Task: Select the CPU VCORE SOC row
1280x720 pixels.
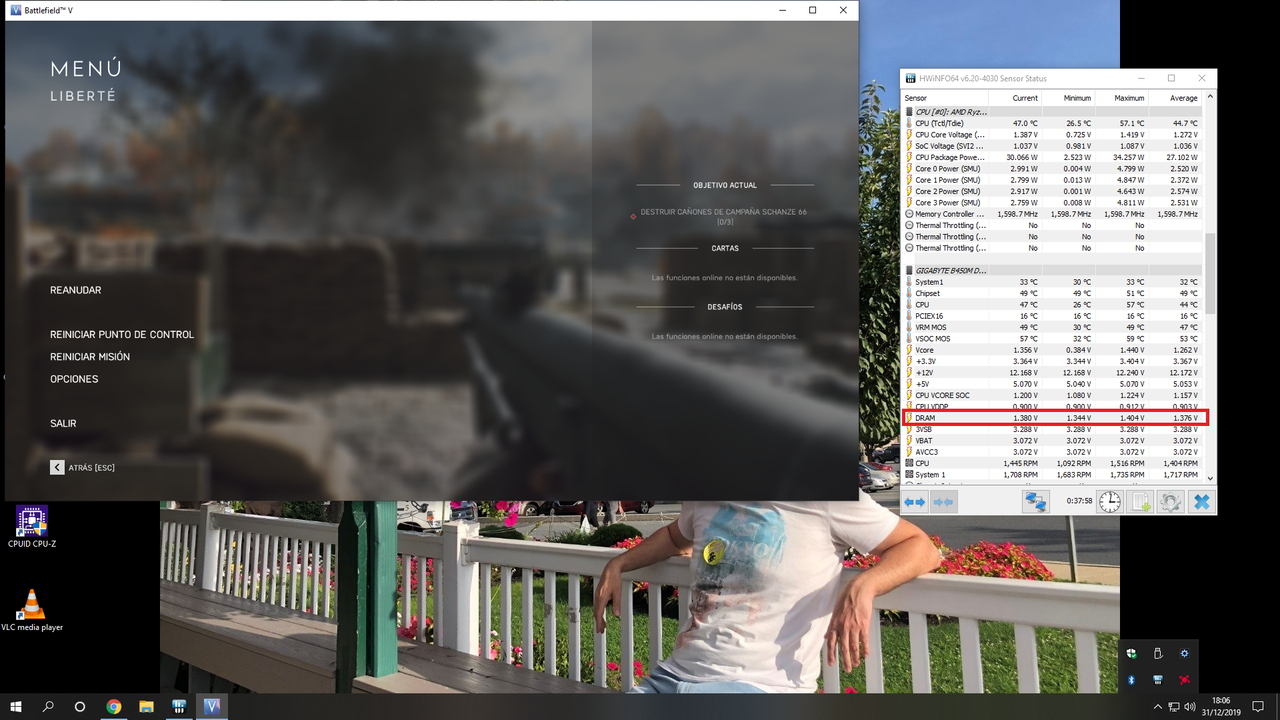Action: pyautogui.click(x=1052, y=395)
